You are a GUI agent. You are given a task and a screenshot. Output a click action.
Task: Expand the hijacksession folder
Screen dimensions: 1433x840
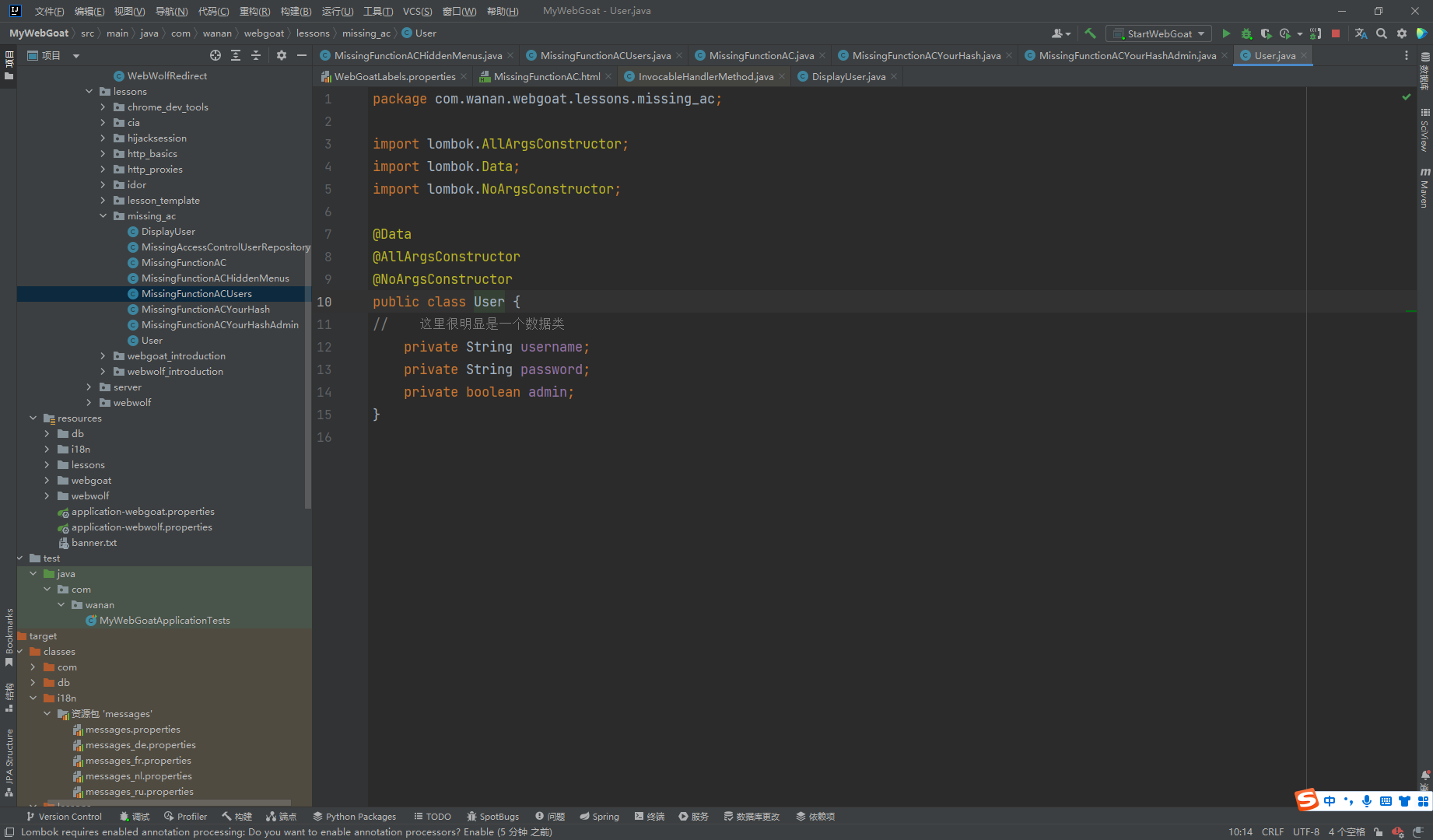(x=103, y=138)
